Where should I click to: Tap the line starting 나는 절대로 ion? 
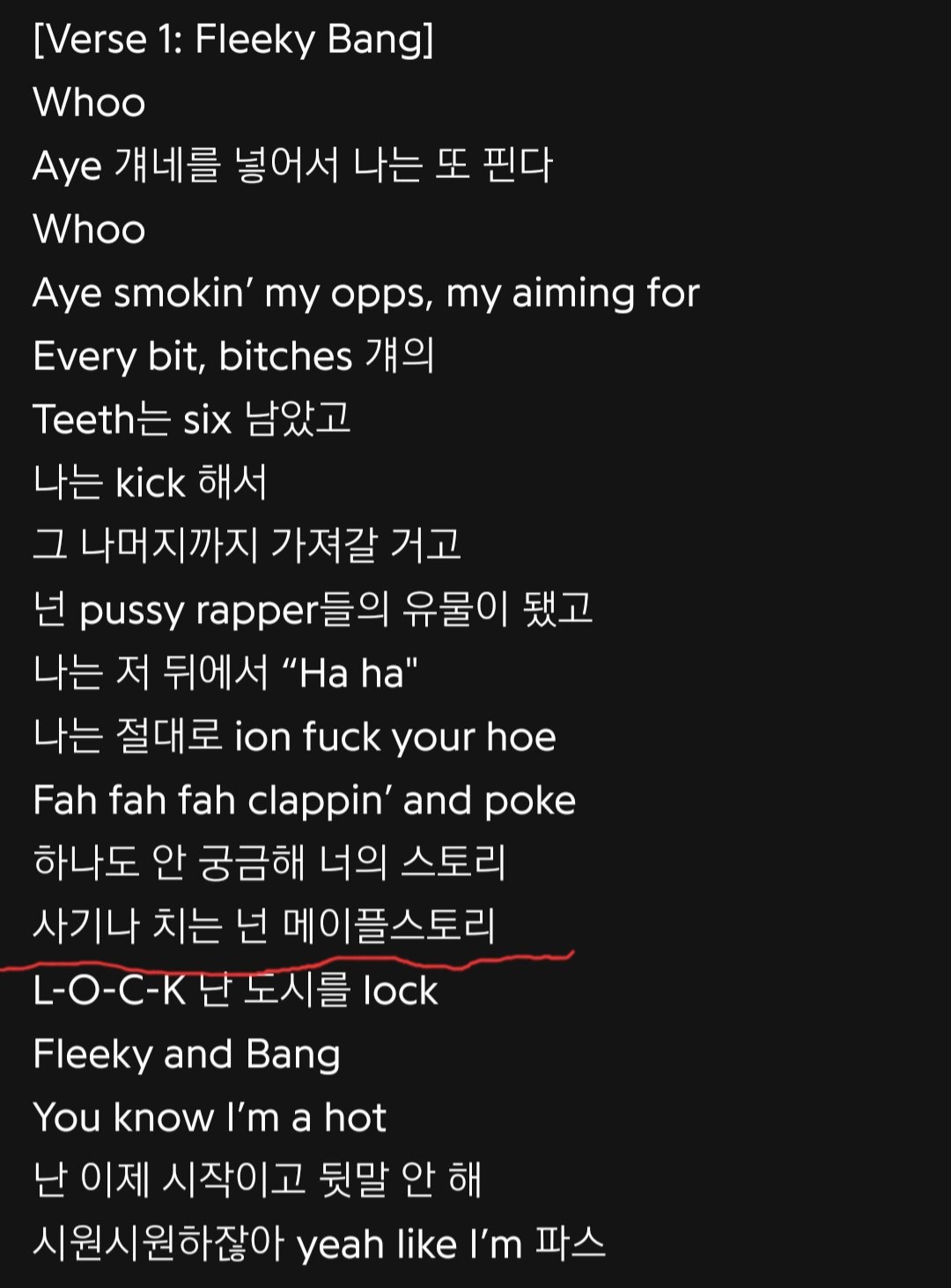click(294, 737)
